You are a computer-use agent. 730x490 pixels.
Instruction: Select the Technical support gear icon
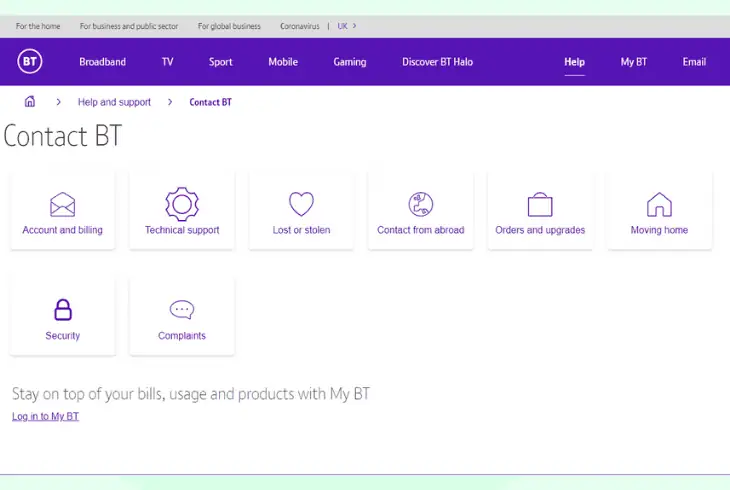click(x=182, y=204)
